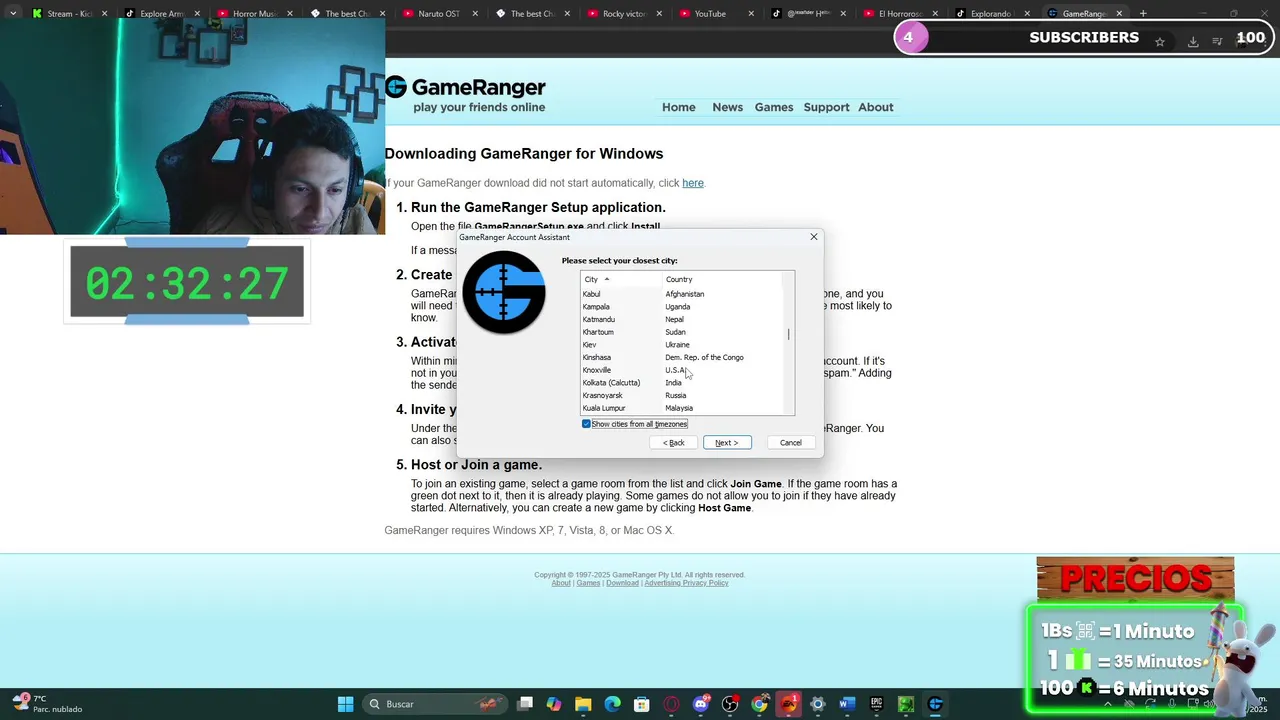Close the Naruto OST tab

click(474, 14)
